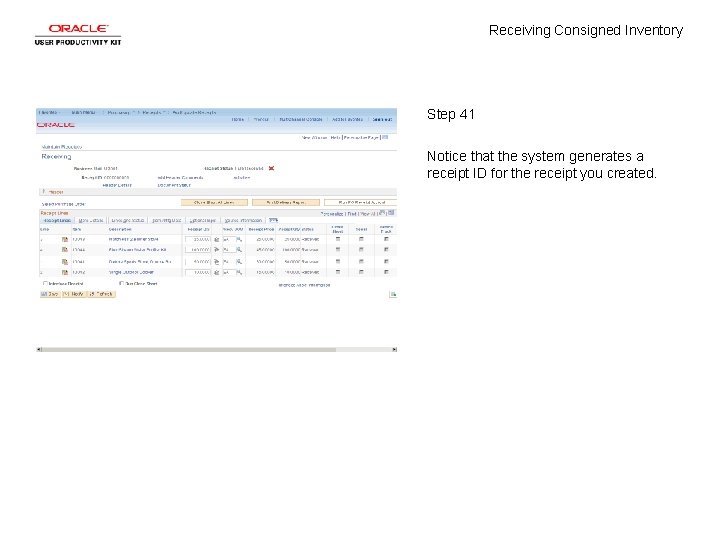Open line details icon in first receipt row
The width and height of the screenshot is (720, 540).
65,239
